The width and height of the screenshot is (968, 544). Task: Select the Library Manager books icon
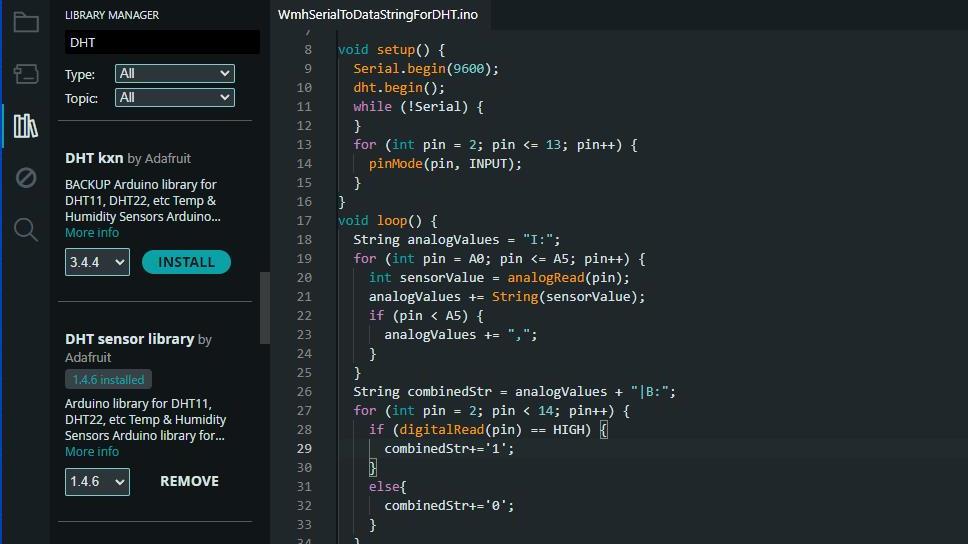tap(26, 126)
